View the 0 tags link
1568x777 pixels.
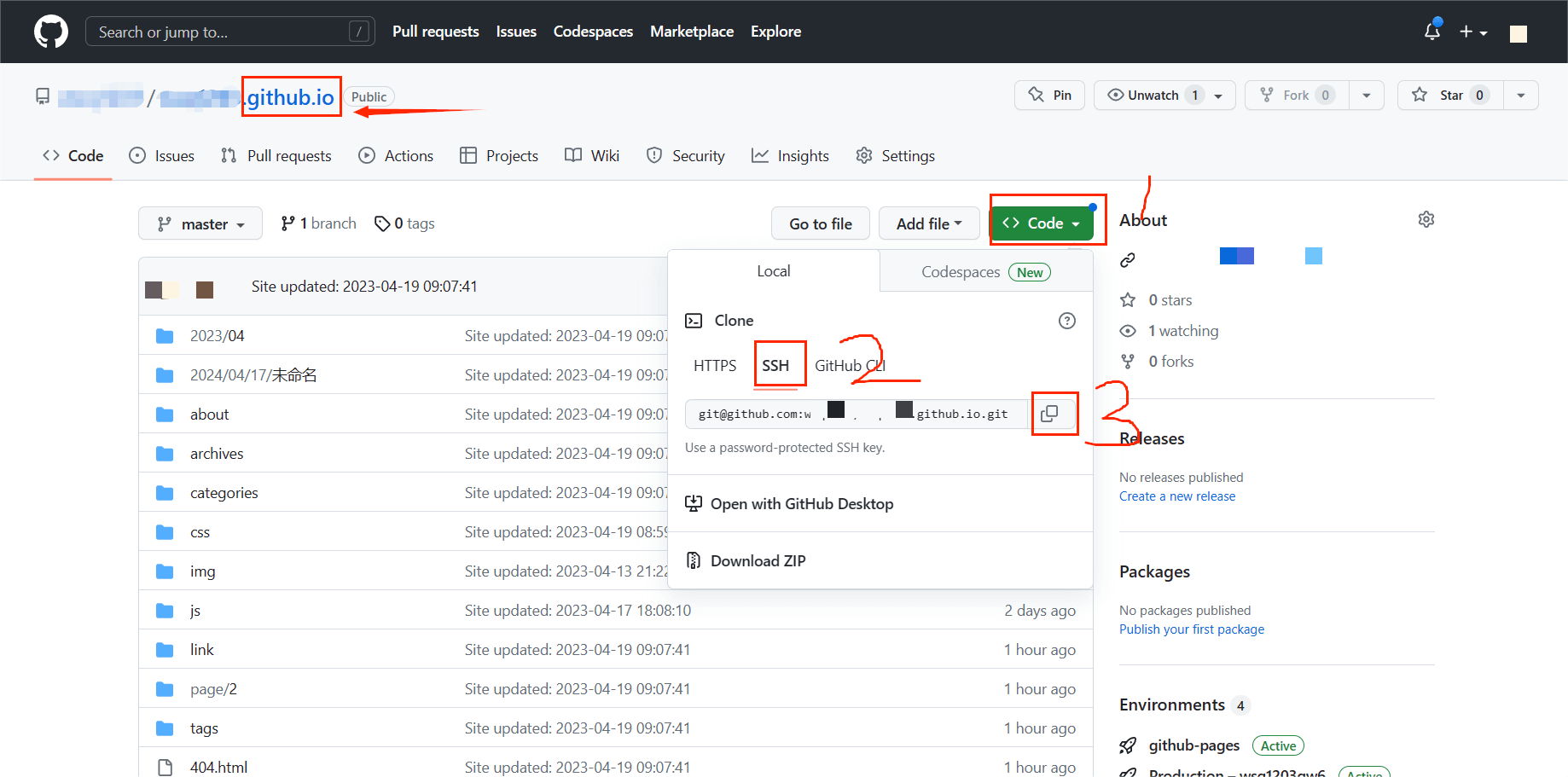[x=404, y=223]
